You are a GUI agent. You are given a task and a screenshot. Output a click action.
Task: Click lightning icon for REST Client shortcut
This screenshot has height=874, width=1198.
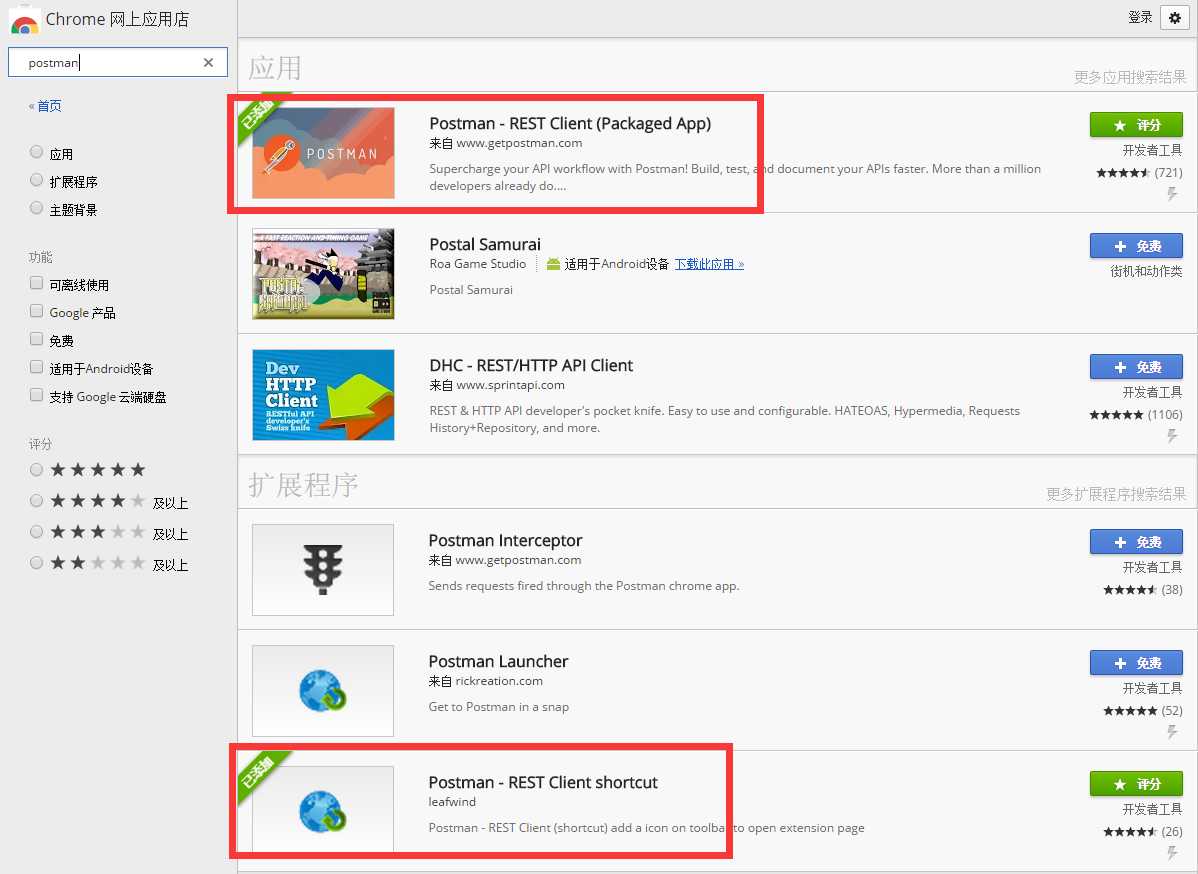(1172, 853)
